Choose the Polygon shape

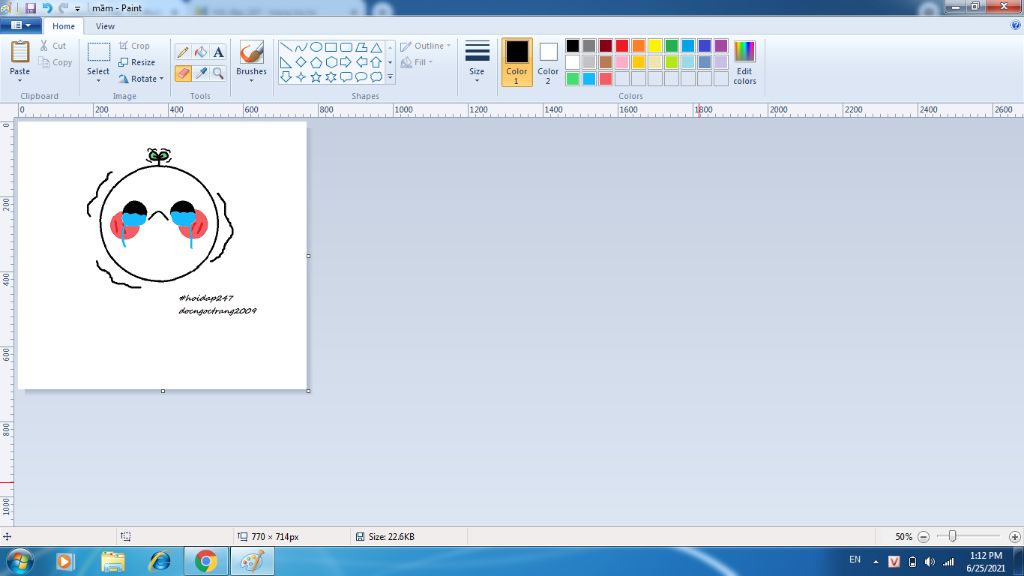pyautogui.click(x=361, y=48)
